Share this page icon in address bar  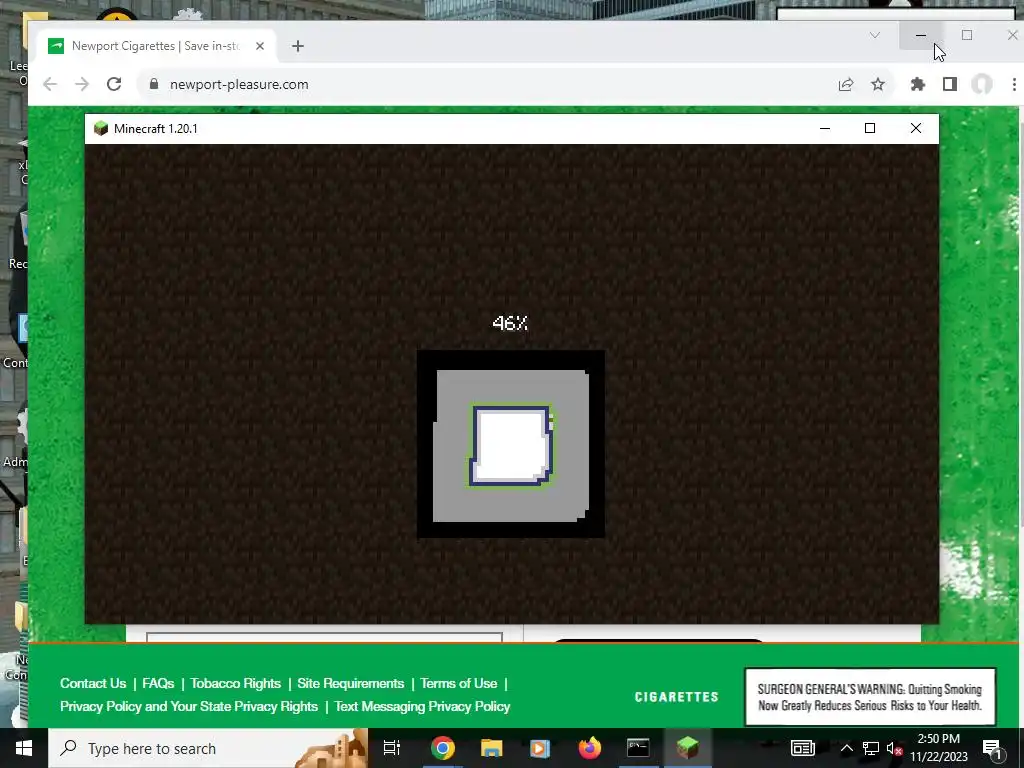point(846,84)
